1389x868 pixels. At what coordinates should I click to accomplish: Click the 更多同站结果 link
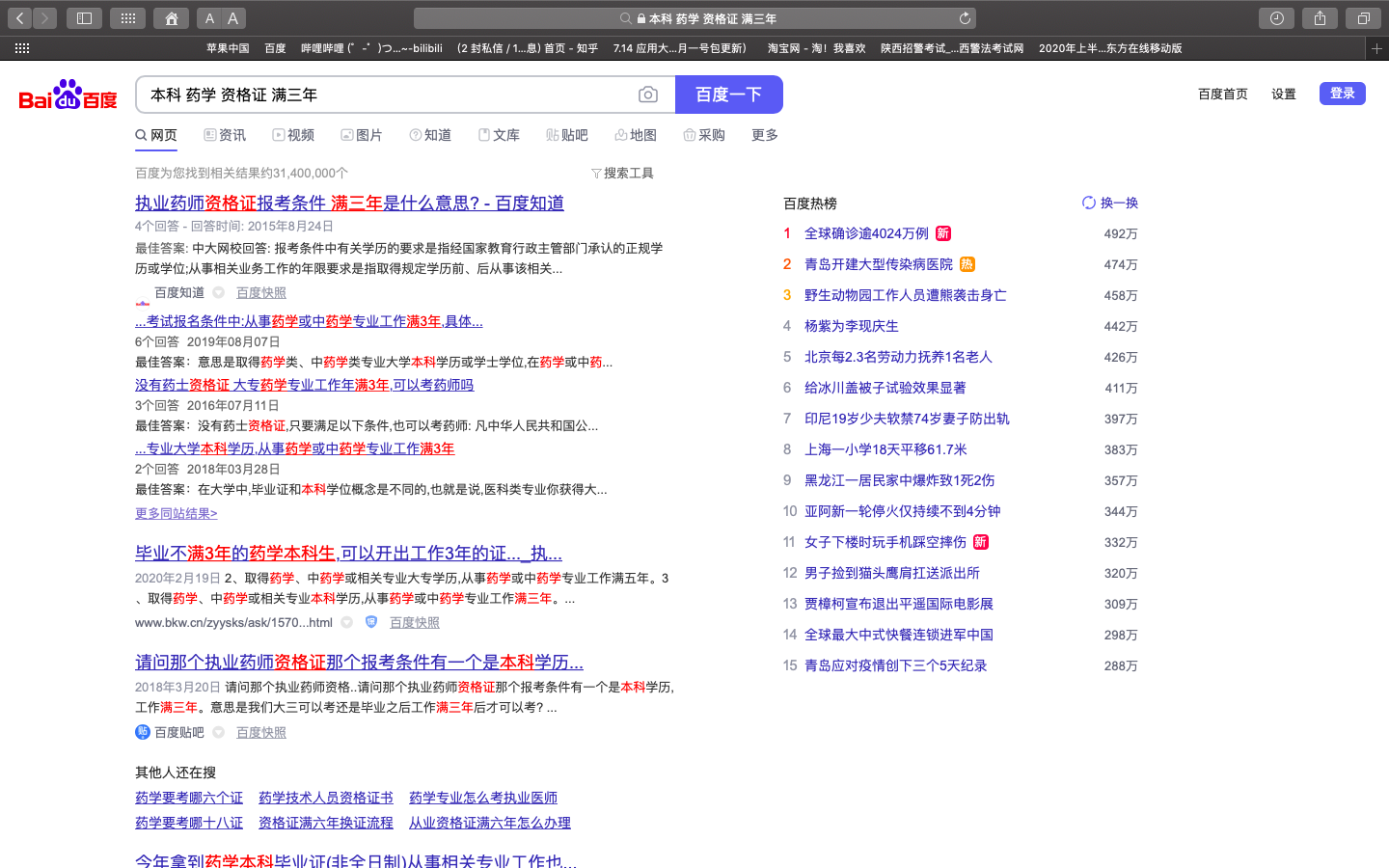coord(177,514)
